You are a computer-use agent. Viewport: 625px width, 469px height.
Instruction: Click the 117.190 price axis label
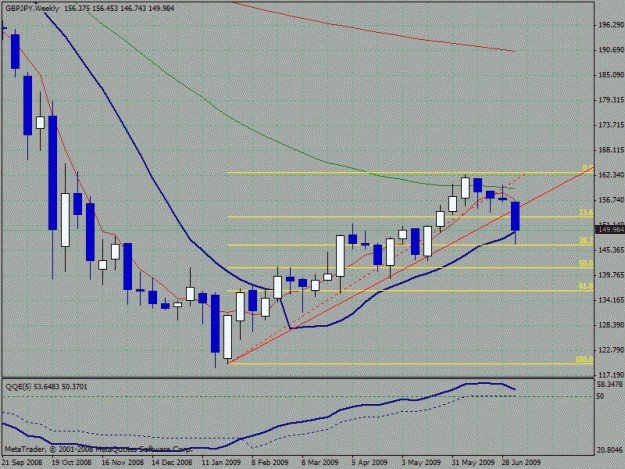pos(611,375)
